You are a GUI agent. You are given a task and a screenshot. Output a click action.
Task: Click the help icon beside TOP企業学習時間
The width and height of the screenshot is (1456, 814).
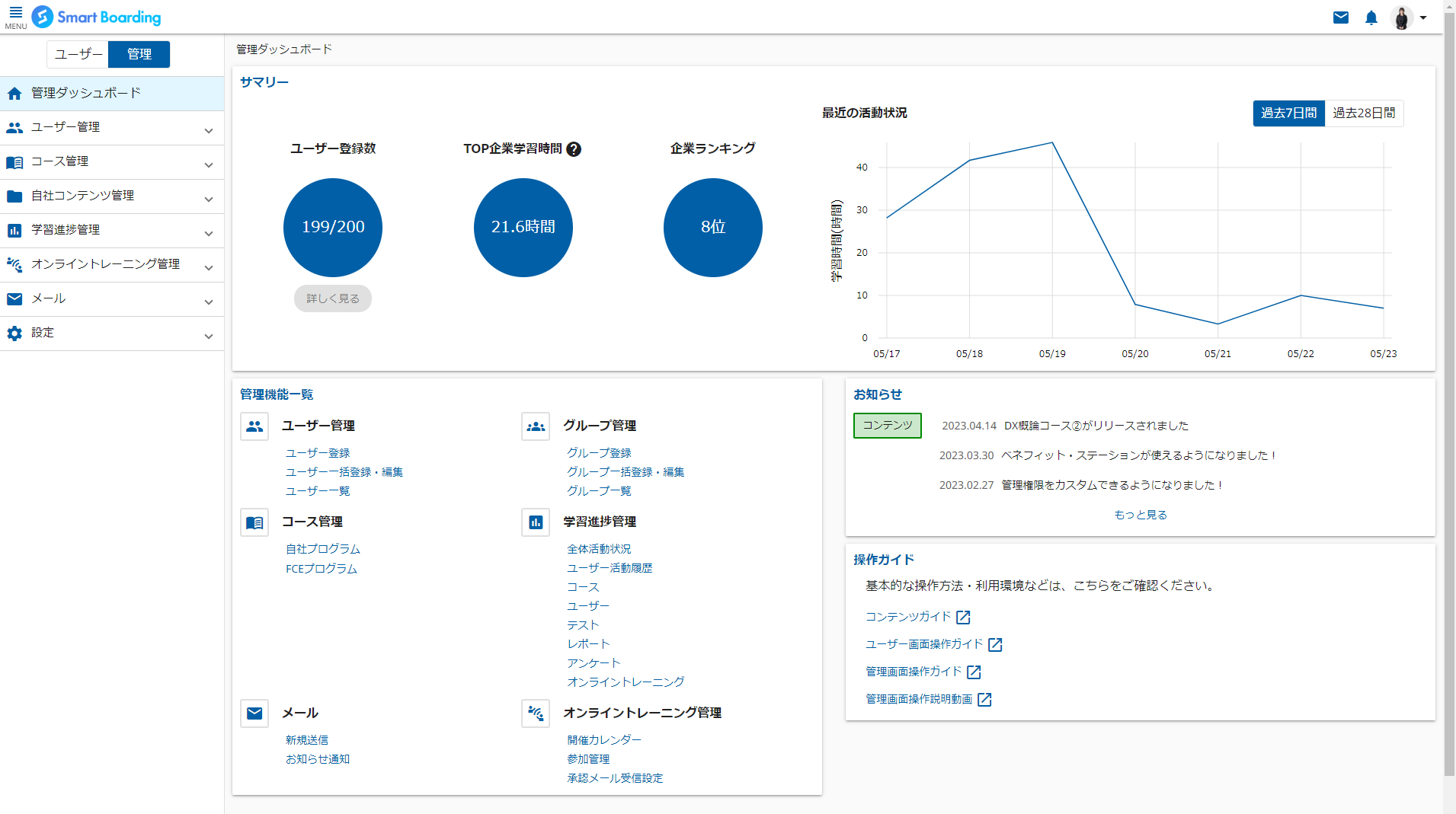pos(574,149)
